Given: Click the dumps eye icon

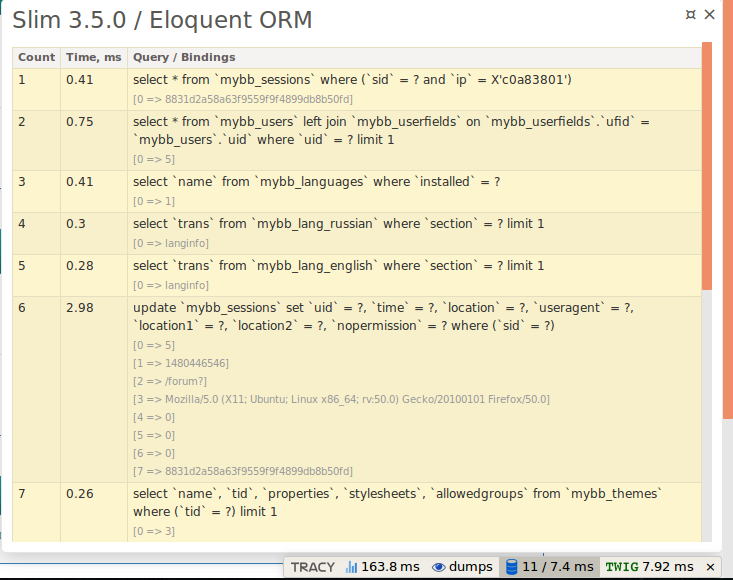Looking at the screenshot, I should 438,567.
